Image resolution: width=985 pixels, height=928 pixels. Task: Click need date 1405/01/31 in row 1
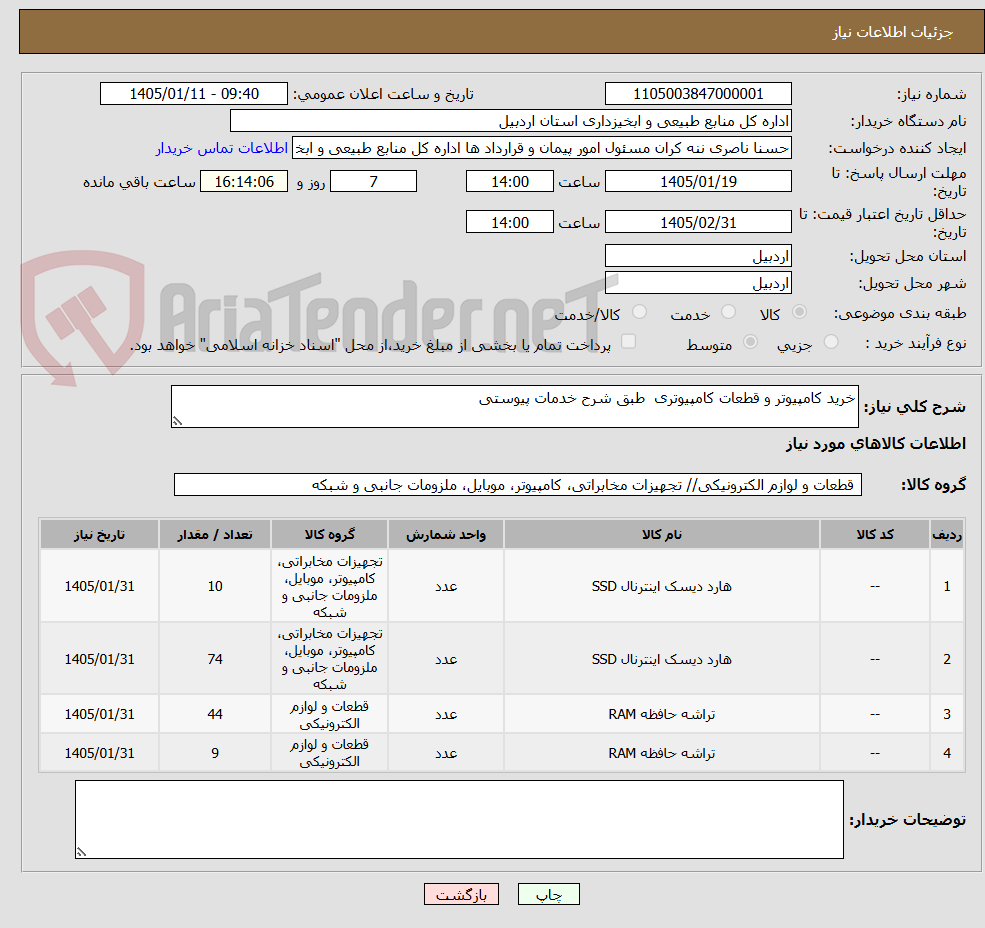99,586
